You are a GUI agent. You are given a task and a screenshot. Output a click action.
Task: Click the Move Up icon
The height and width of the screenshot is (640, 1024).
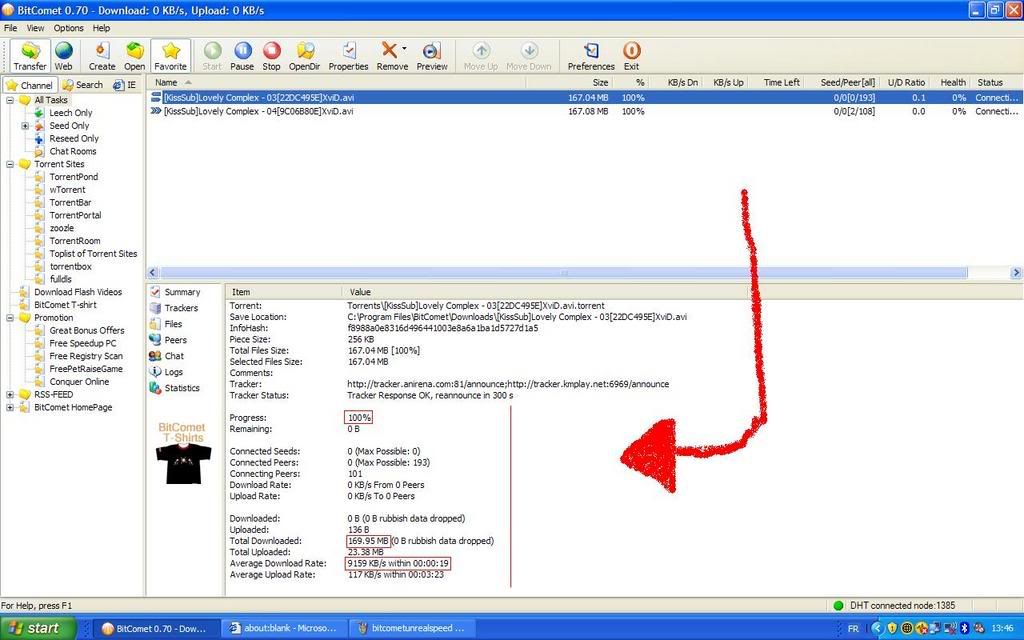point(481,56)
